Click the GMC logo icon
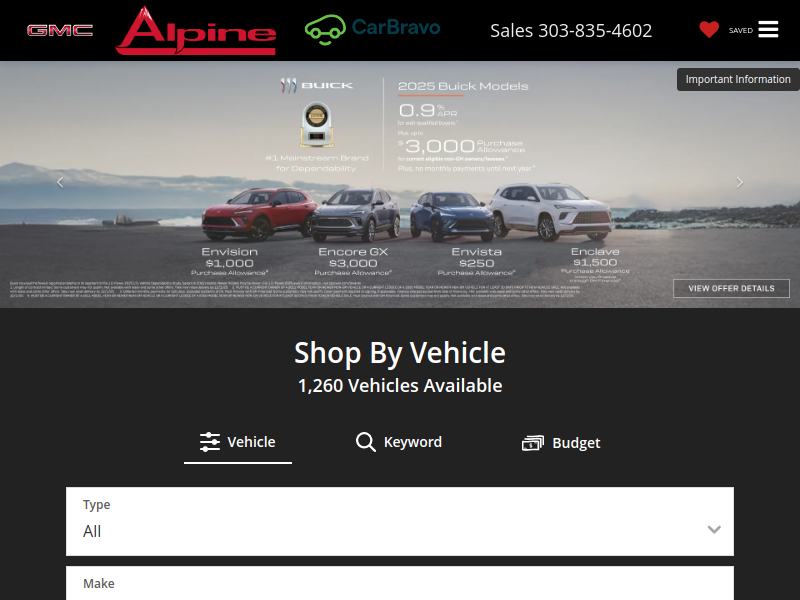The width and height of the screenshot is (800, 600). coord(59,30)
